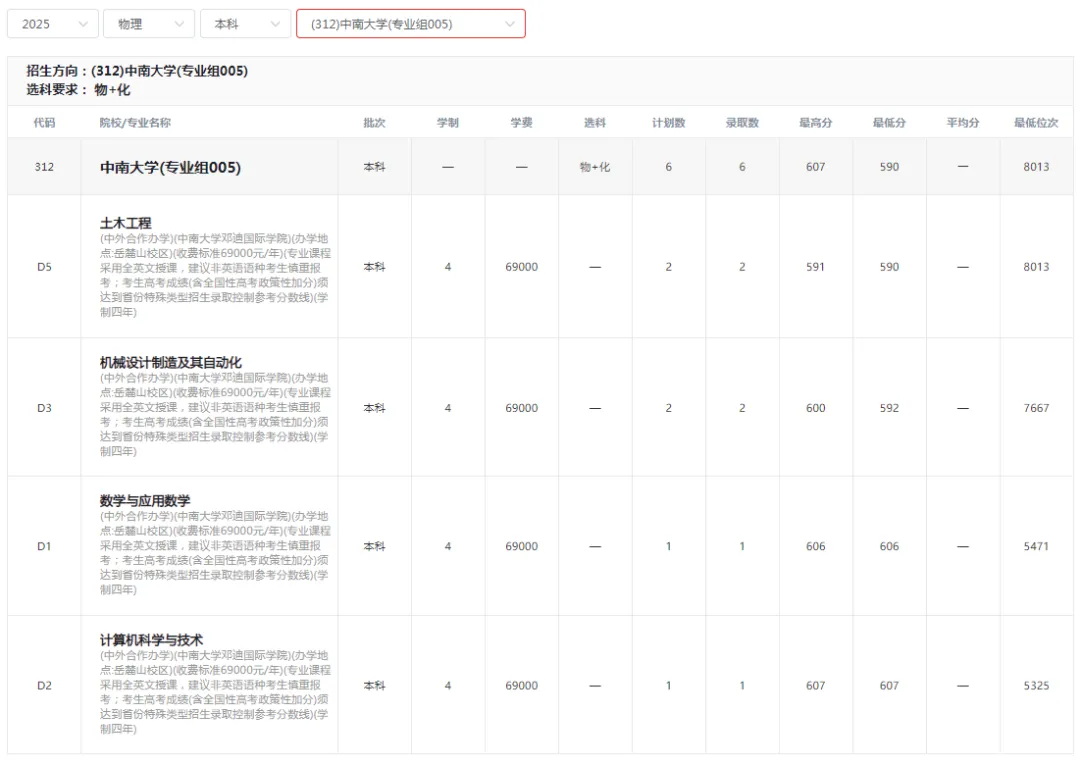The image size is (1080, 765).
Task: Click major code D2
Action: (44, 685)
